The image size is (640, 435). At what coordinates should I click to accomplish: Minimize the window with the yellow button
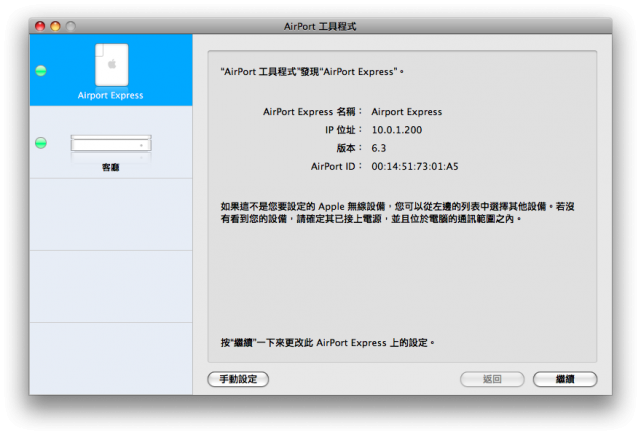[x=55, y=26]
